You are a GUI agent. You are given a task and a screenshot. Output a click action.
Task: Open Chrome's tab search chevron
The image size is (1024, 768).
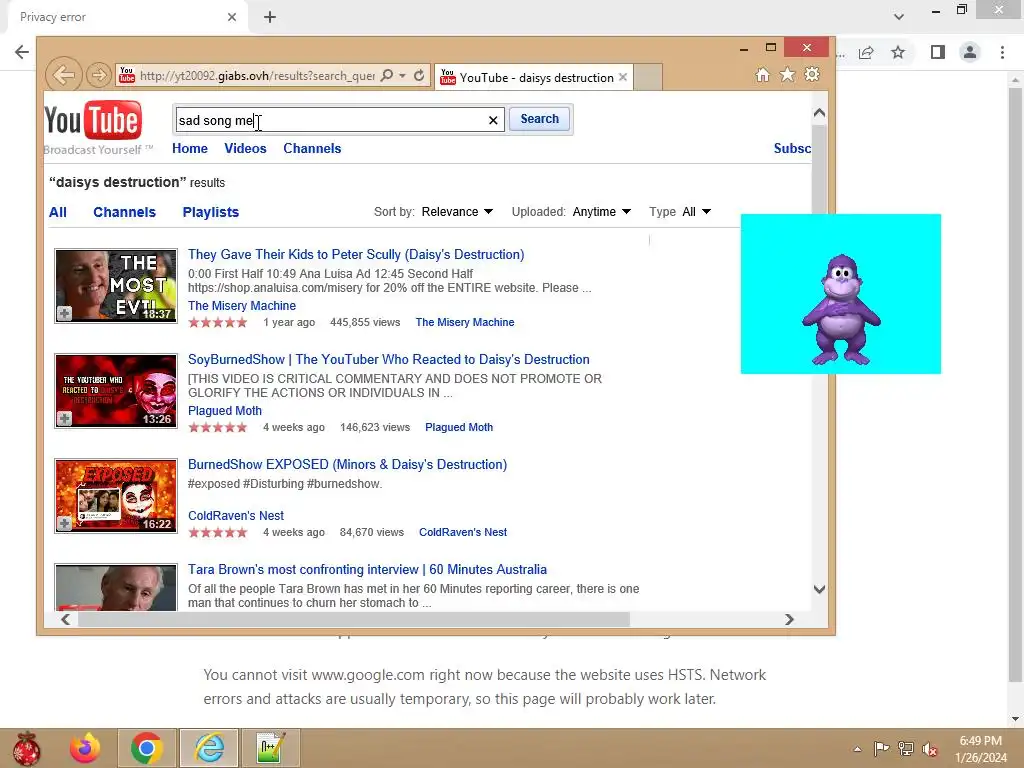[x=899, y=17]
